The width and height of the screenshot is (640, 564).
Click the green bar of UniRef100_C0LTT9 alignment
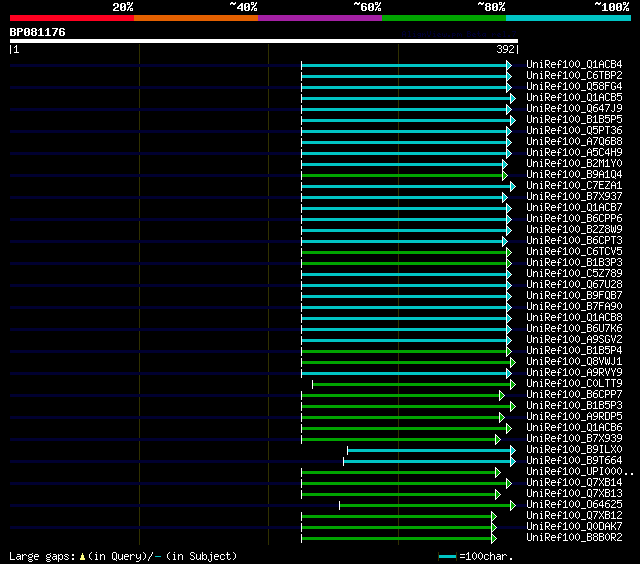[x=410, y=384]
